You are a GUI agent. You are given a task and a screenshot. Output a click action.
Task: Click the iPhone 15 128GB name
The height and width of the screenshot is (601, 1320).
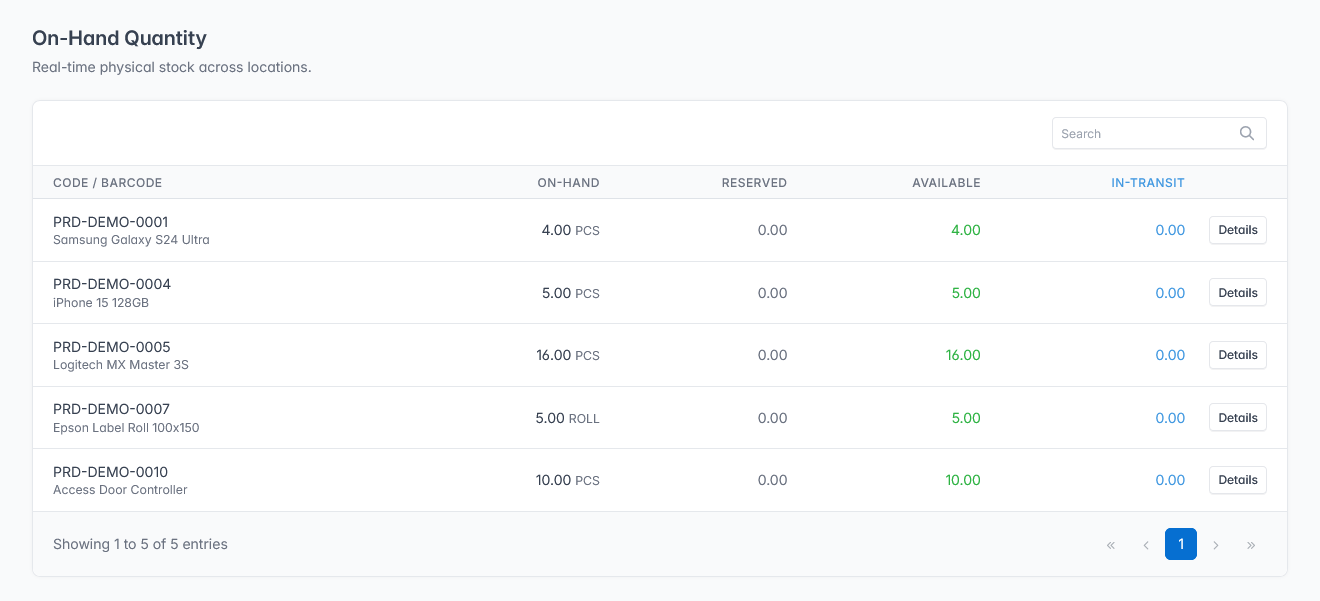click(100, 303)
